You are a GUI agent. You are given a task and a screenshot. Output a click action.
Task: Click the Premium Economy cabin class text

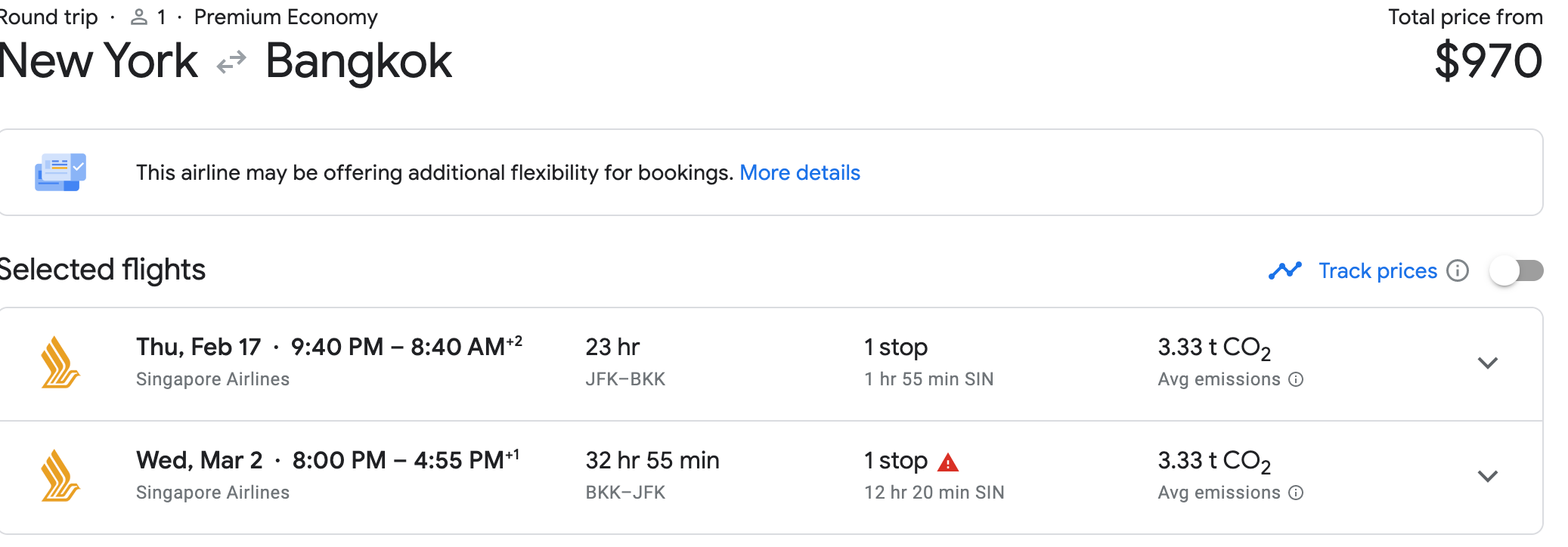coord(286,17)
